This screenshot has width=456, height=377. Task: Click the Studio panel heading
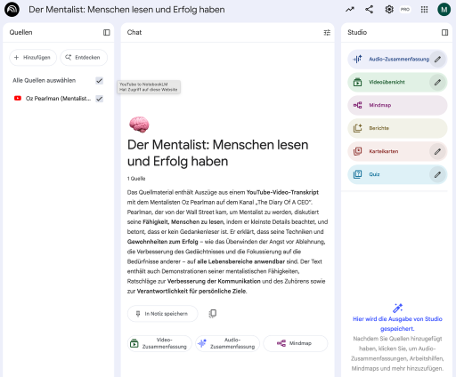357,32
